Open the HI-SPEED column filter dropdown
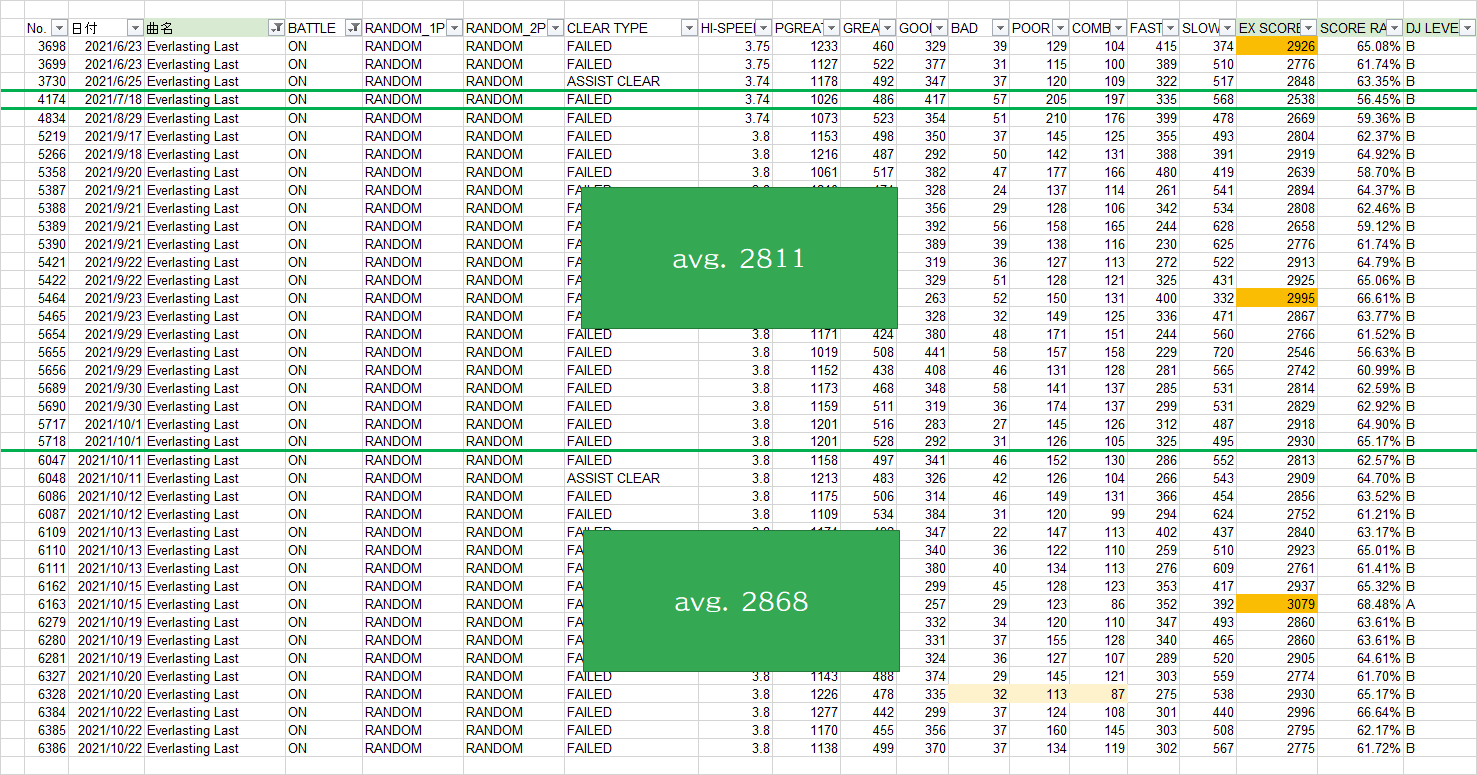Image resolution: width=1477 pixels, height=775 pixels. click(763, 28)
